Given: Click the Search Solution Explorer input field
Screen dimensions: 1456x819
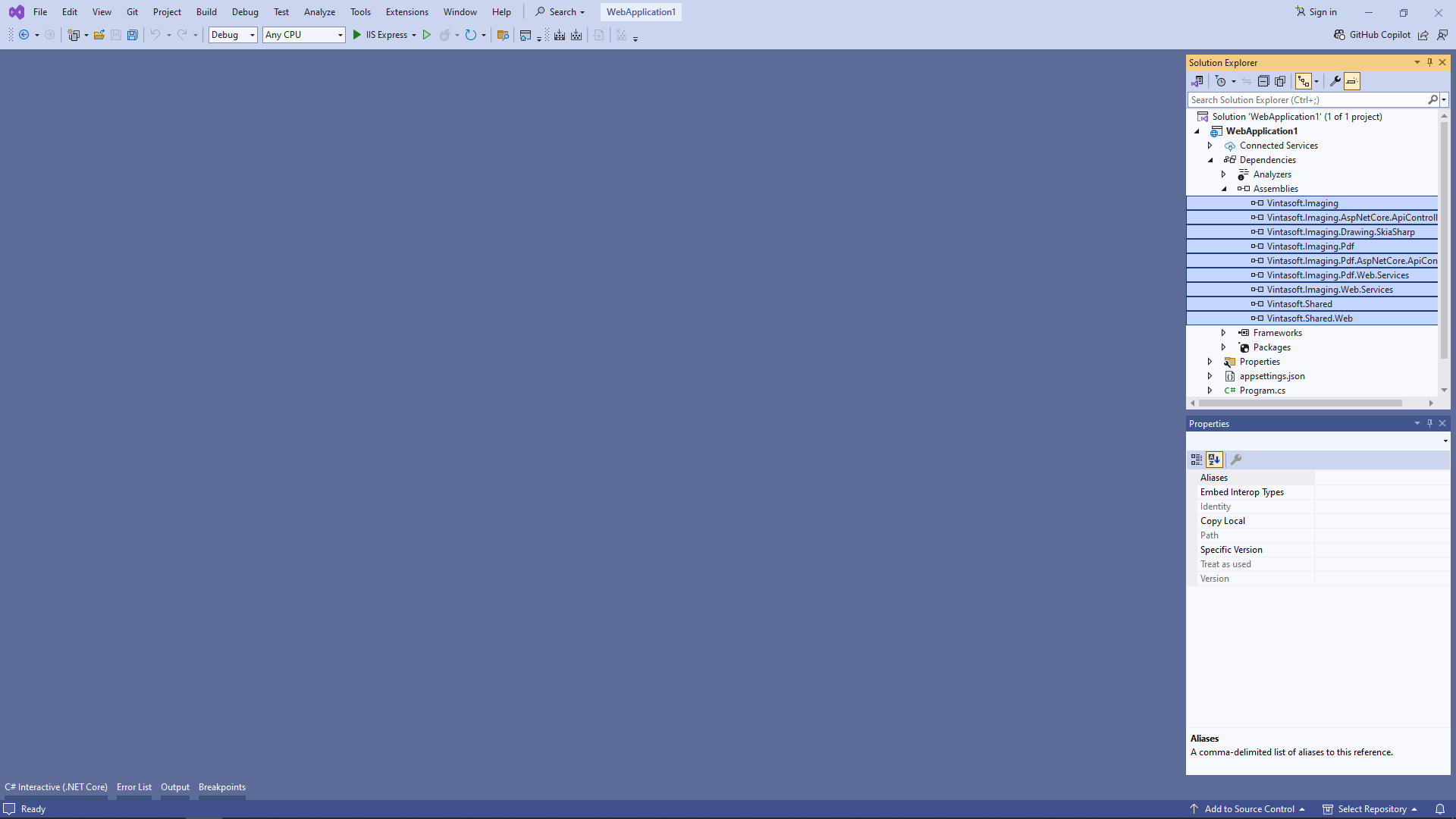Looking at the screenshot, I should [x=1307, y=100].
